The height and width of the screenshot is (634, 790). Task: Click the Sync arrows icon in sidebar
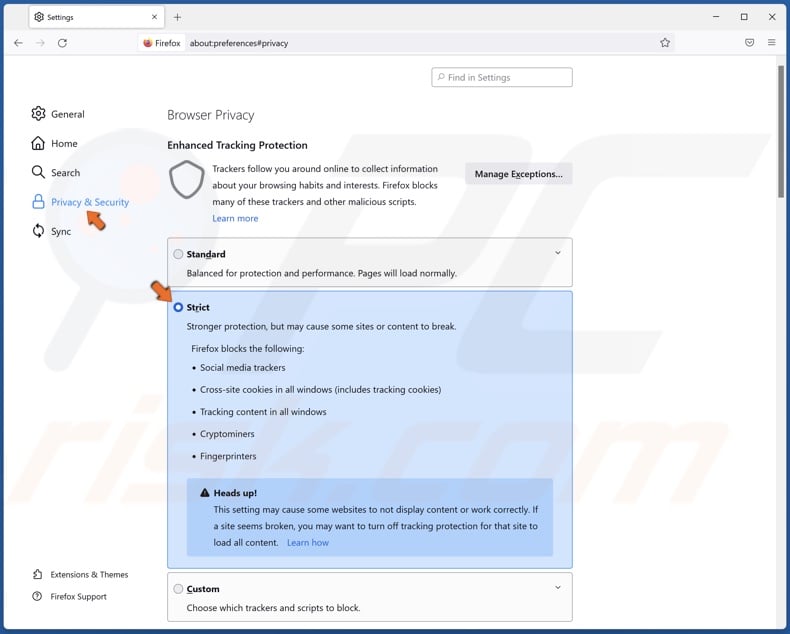coord(38,231)
